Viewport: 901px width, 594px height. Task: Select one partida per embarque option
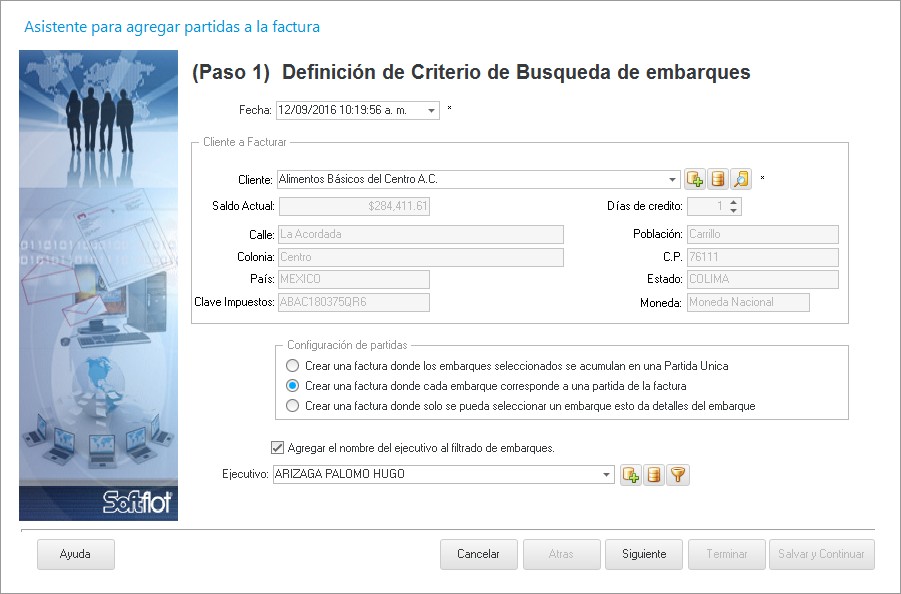coord(292,386)
